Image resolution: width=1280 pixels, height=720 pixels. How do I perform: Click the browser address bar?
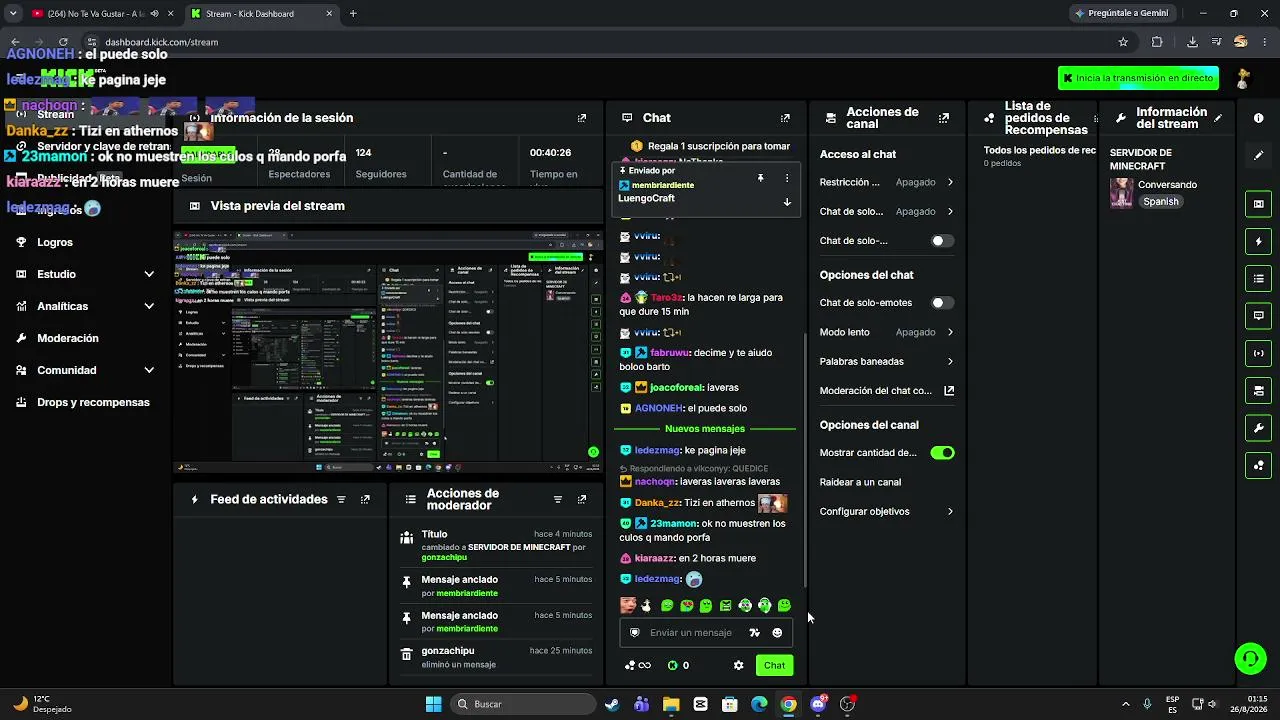pyautogui.click(x=600, y=42)
